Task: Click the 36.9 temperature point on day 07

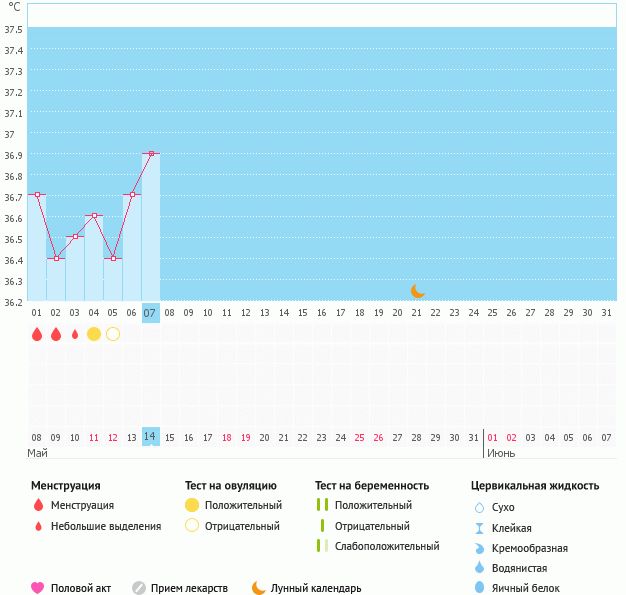Action: point(151,154)
